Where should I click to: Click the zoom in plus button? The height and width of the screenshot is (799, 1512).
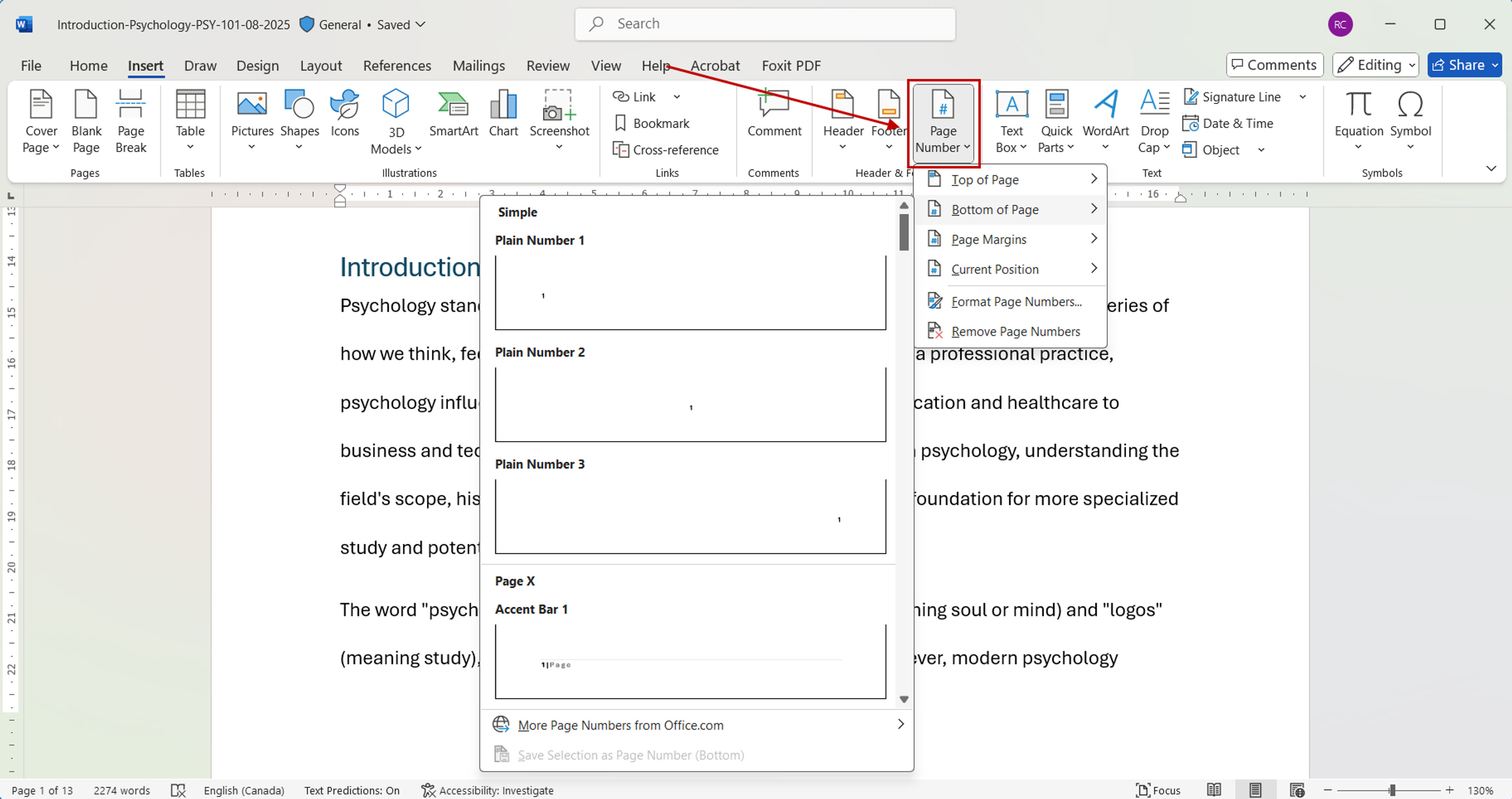pos(1449,790)
